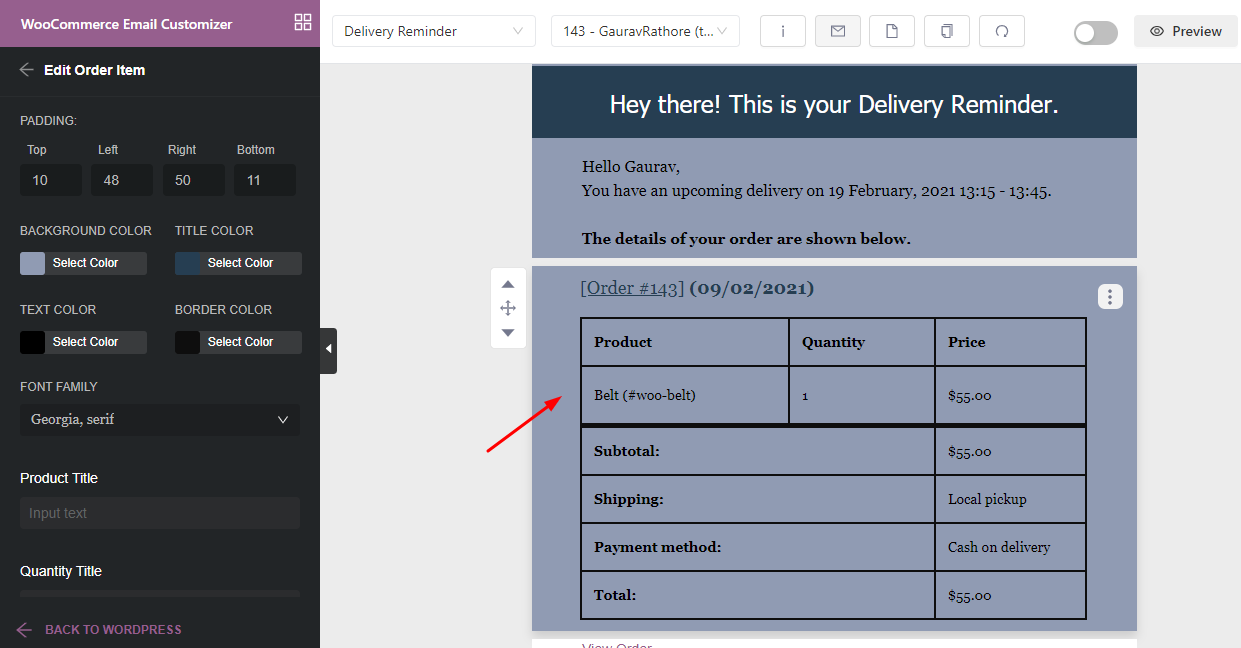Click the envelope email icon button
This screenshot has height=648, width=1241.
[x=838, y=31]
